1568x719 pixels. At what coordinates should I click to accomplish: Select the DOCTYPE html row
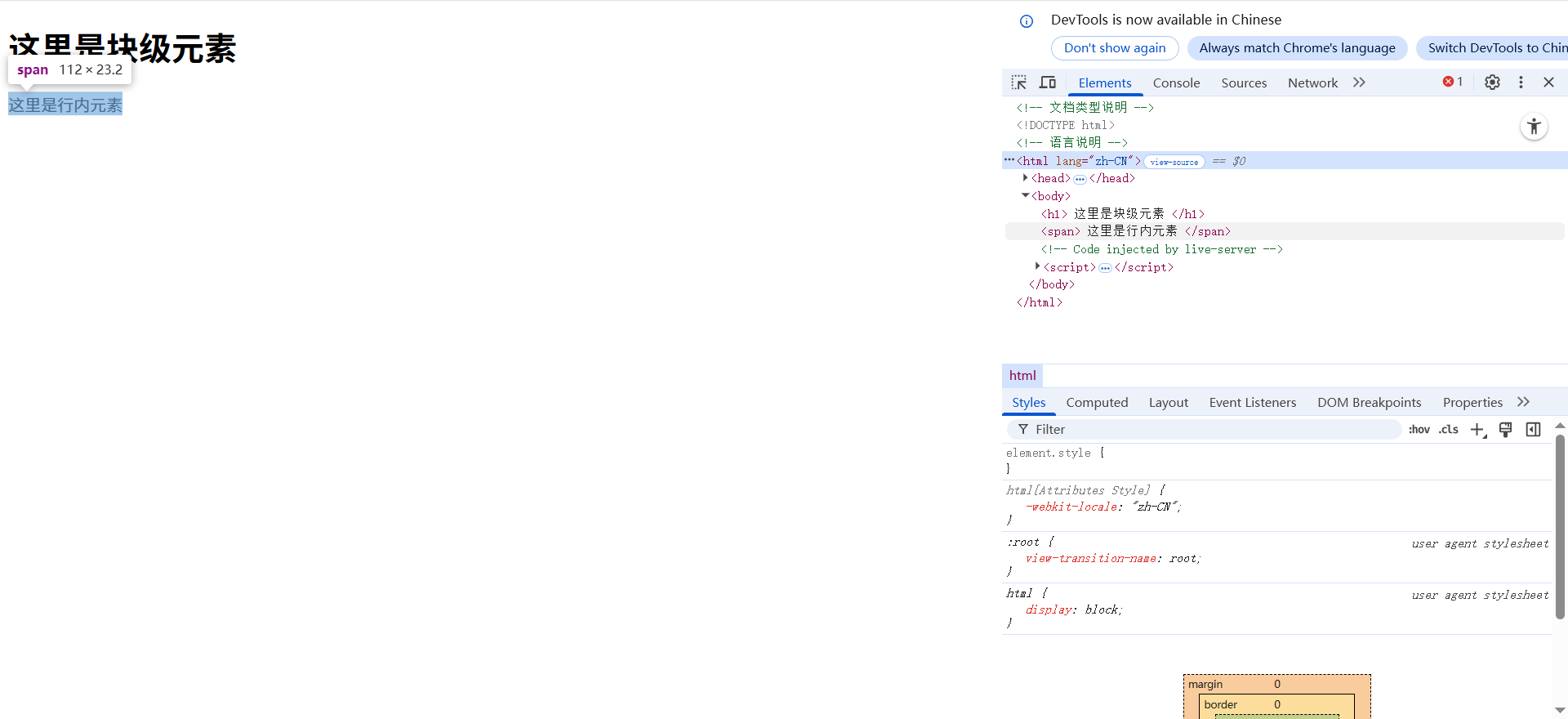pyautogui.click(x=1065, y=125)
